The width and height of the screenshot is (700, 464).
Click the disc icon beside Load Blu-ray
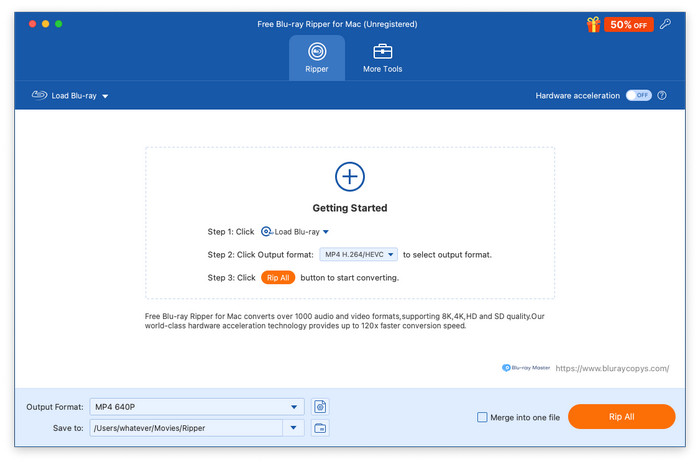pyautogui.click(x=40, y=95)
